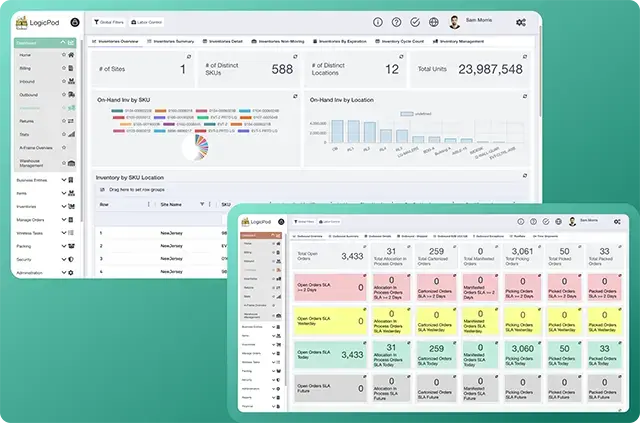The width and height of the screenshot is (640, 423).
Task: Toggle the favorite star beside Stats in the inventory window sidebar
Action: (x=64, y=134)
